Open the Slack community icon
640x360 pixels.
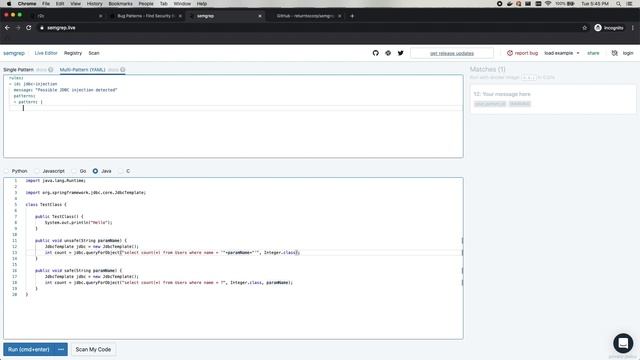click(388, 53)
